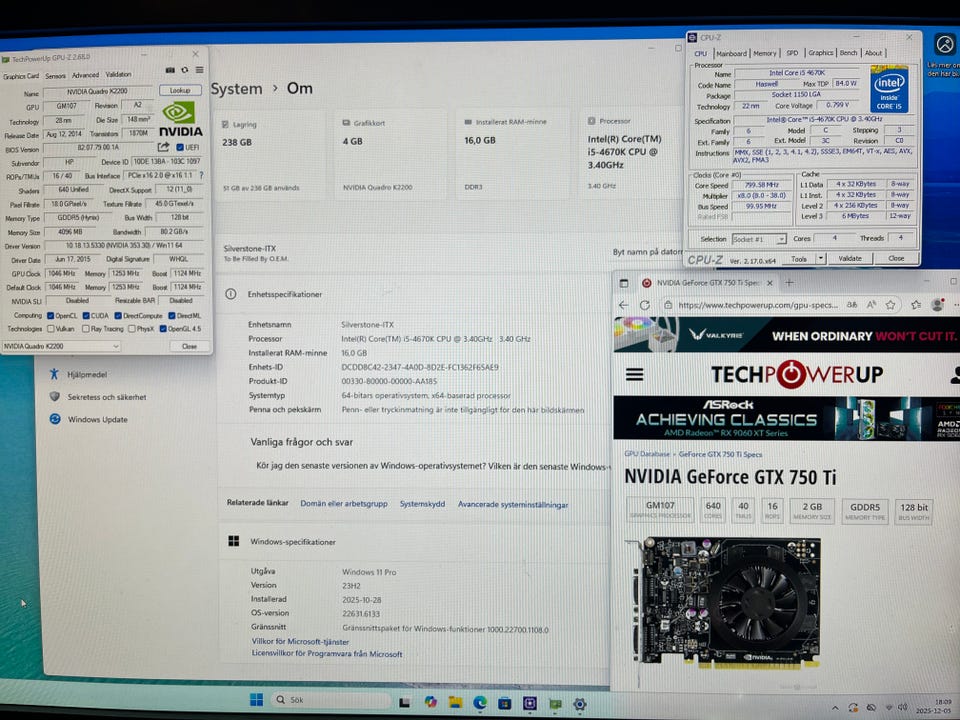Toggle the Ray Tracing checkbox in GPU-Z
Viewport: 960px width, 720px height.
[86, 329]
